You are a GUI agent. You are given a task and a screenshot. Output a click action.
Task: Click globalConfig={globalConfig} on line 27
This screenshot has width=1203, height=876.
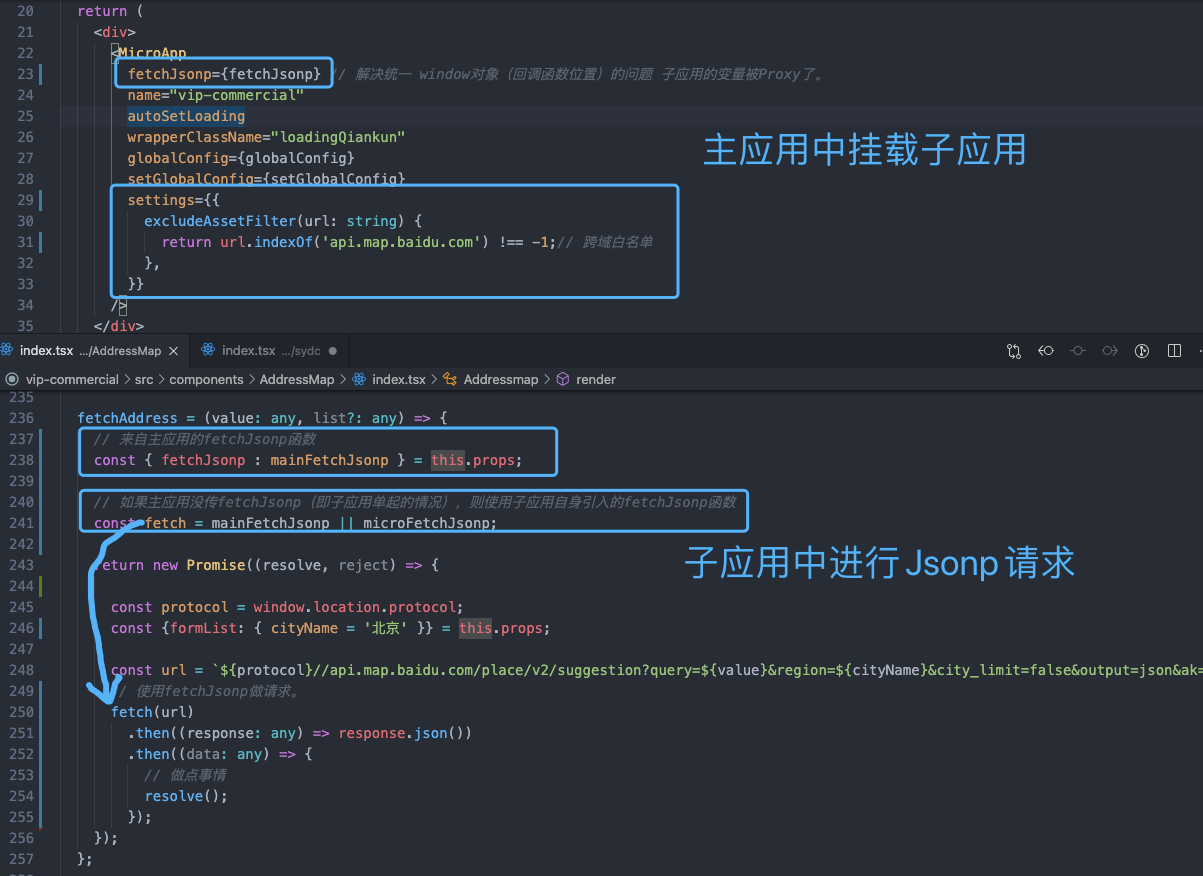coord(241,158)
